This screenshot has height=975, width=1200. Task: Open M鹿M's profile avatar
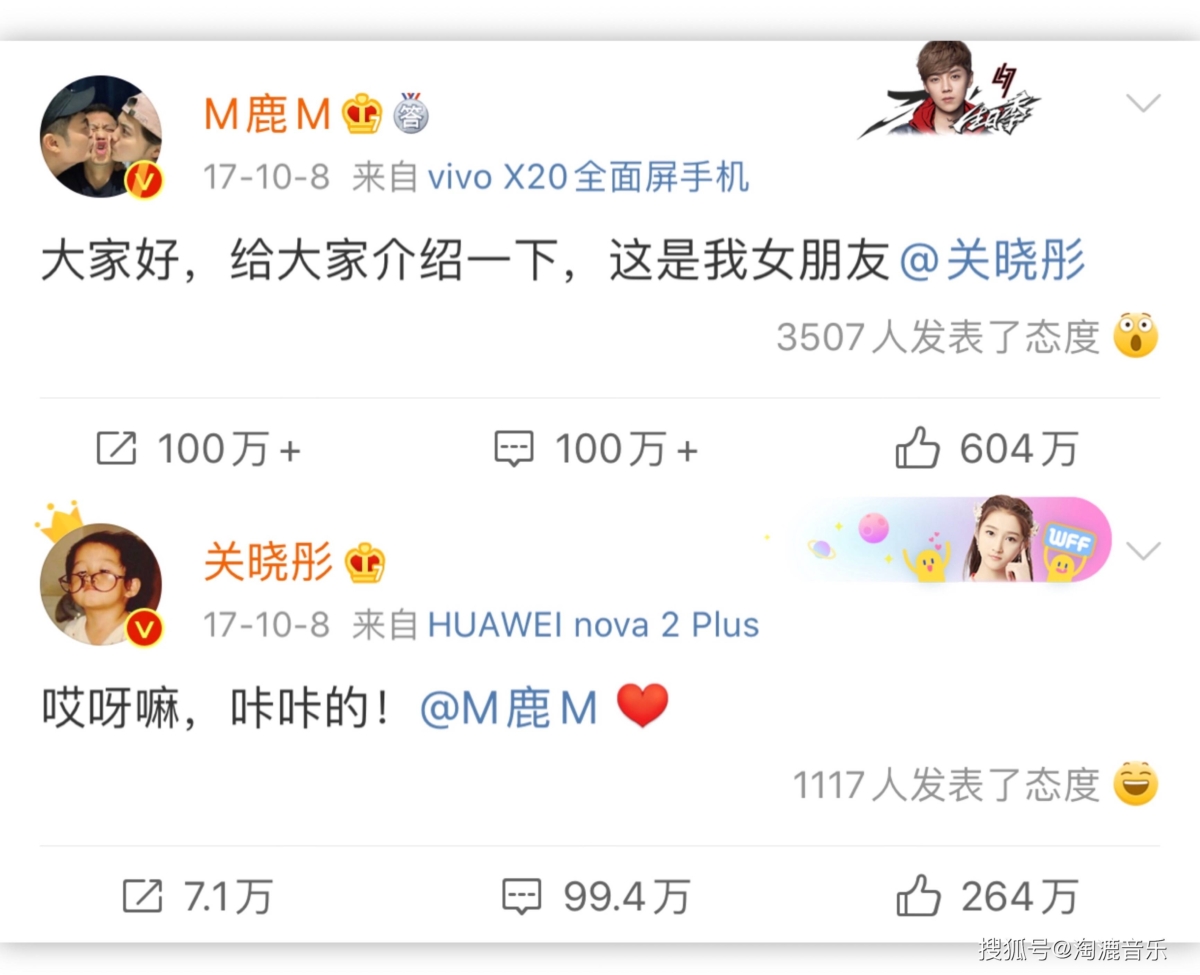tap(101, 137)
